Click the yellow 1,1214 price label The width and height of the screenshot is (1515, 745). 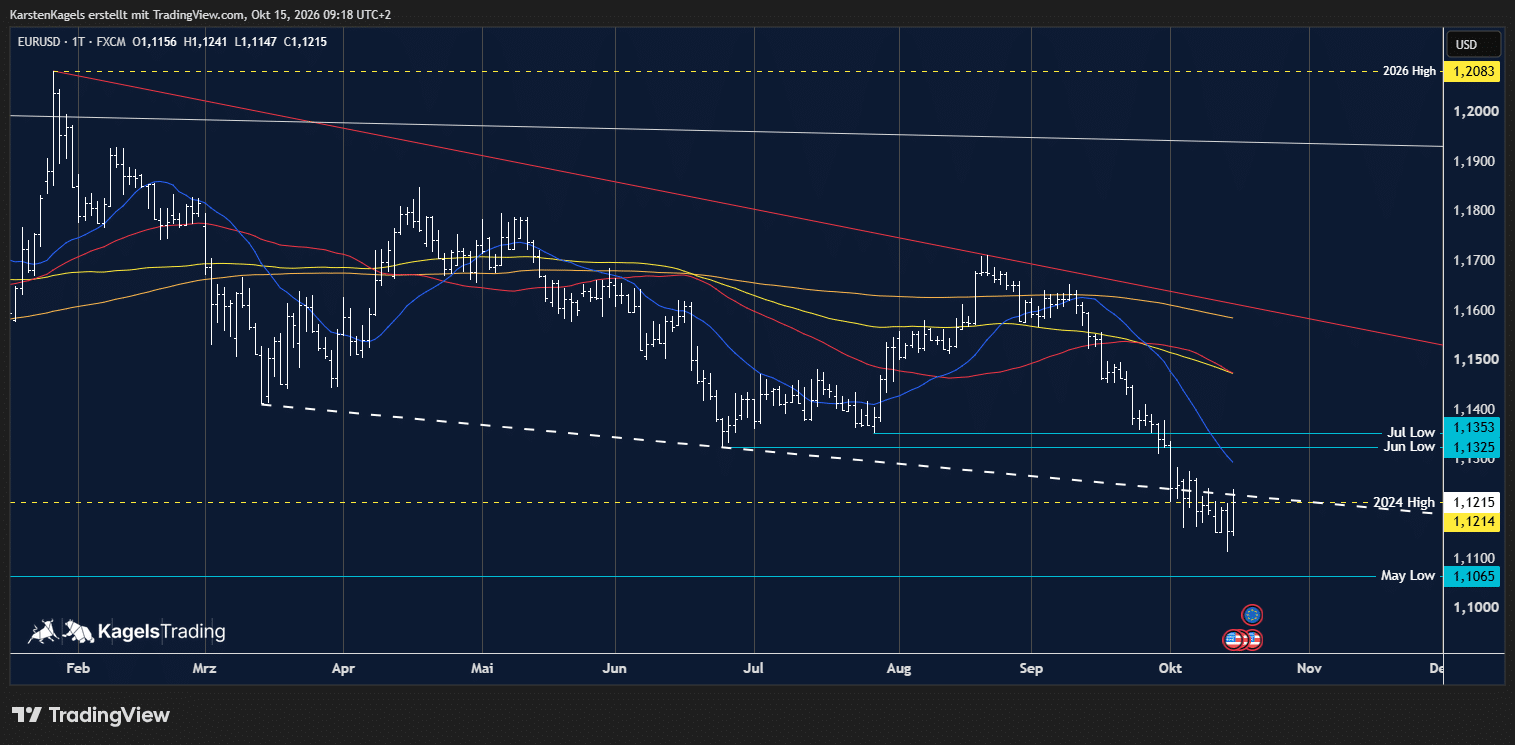pos(1473,521)
